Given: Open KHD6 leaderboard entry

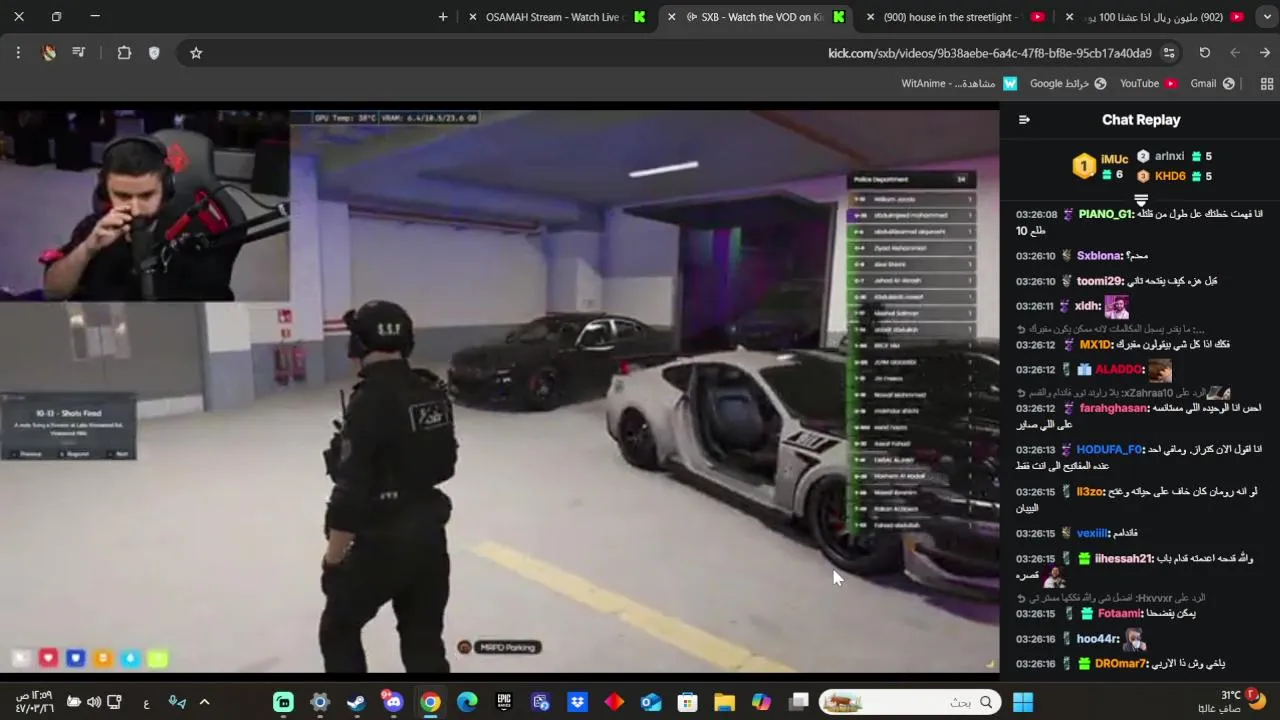Looking at the screenshot, I should click(1174, 176).
